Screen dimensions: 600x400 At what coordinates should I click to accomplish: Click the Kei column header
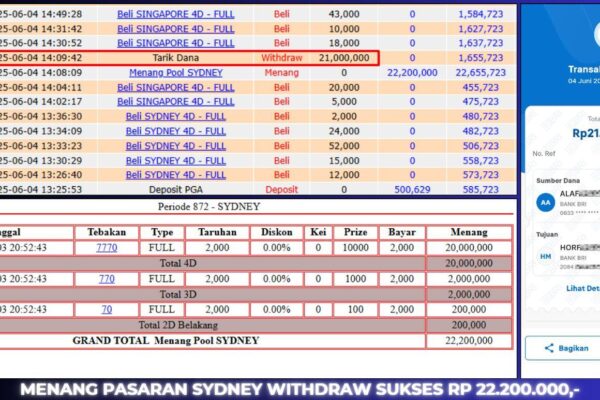pyautogui.click(x=318, y=232)
